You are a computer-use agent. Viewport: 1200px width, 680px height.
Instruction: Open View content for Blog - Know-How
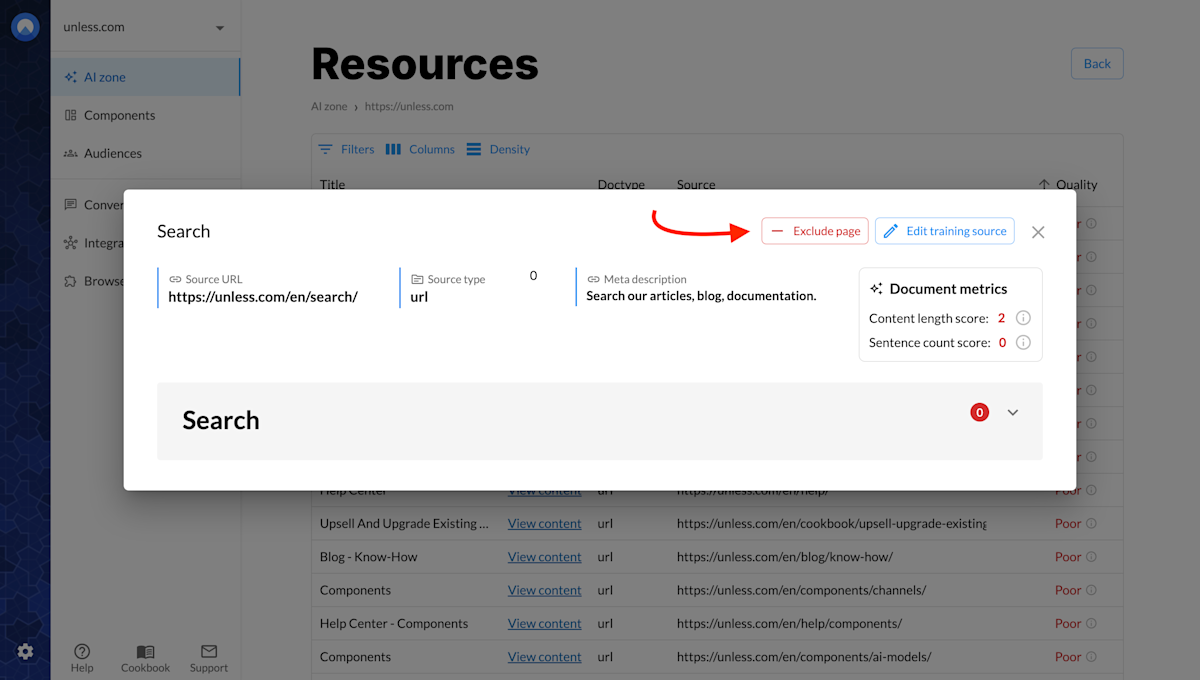[544, 556]
